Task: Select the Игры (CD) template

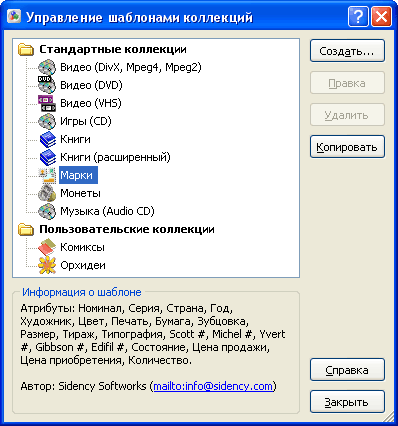Action: tap(85, 121)
